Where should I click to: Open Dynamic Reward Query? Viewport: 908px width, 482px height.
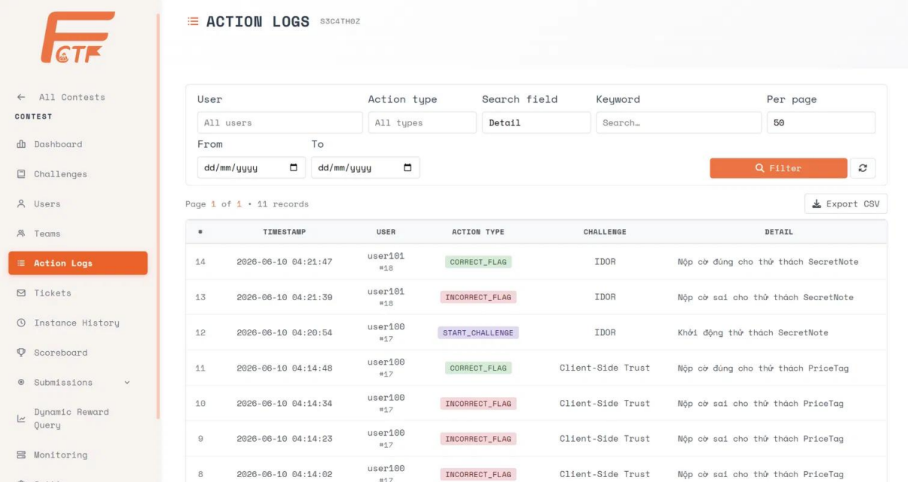coord(71,418)
